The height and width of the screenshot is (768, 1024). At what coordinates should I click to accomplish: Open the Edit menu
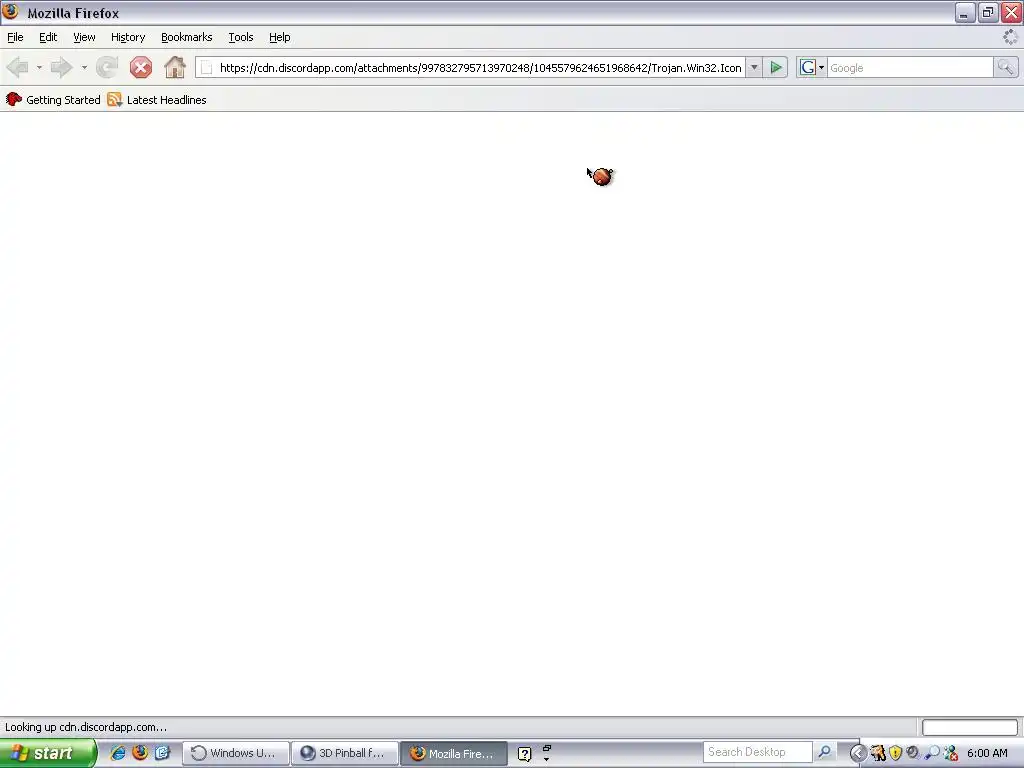click(x=48, y=37)
